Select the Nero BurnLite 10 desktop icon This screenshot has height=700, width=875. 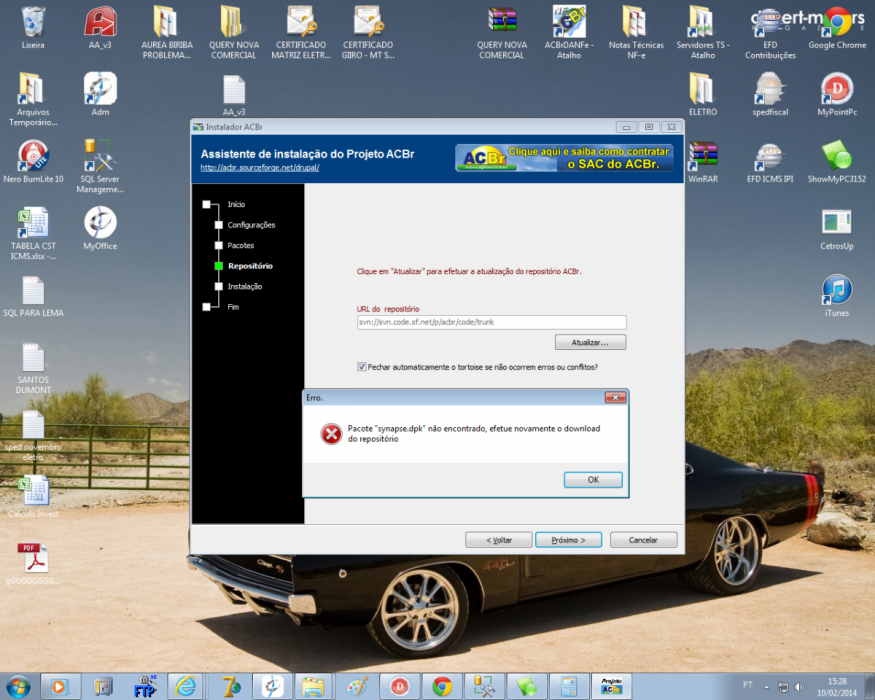[x=33, y=162]
